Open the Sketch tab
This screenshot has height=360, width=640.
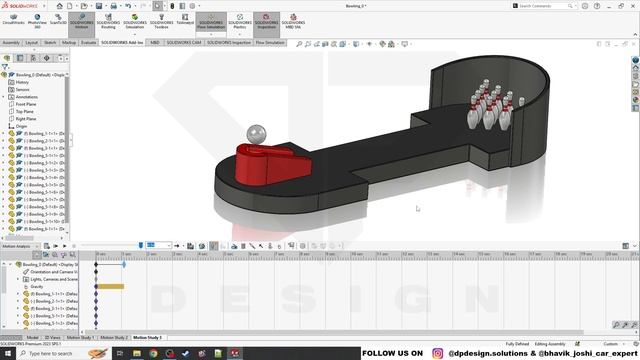[x=50, y=42]
